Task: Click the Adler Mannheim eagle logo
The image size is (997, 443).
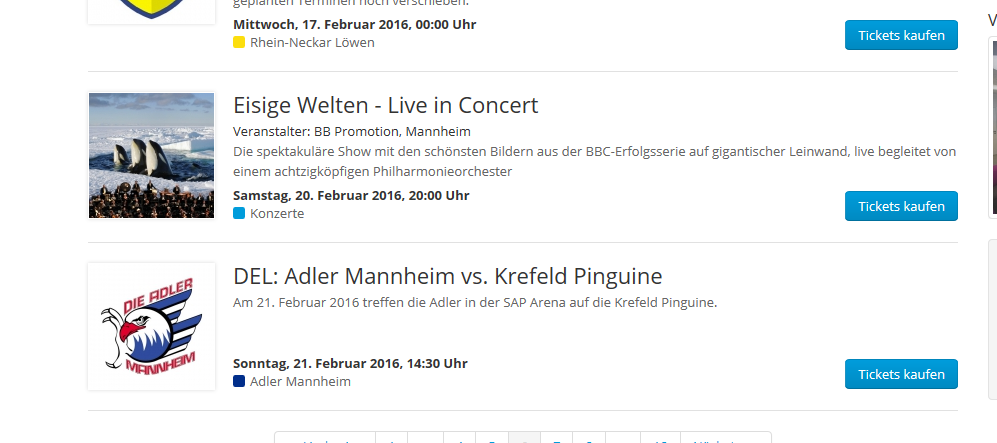Action: (x=152, y=326)
